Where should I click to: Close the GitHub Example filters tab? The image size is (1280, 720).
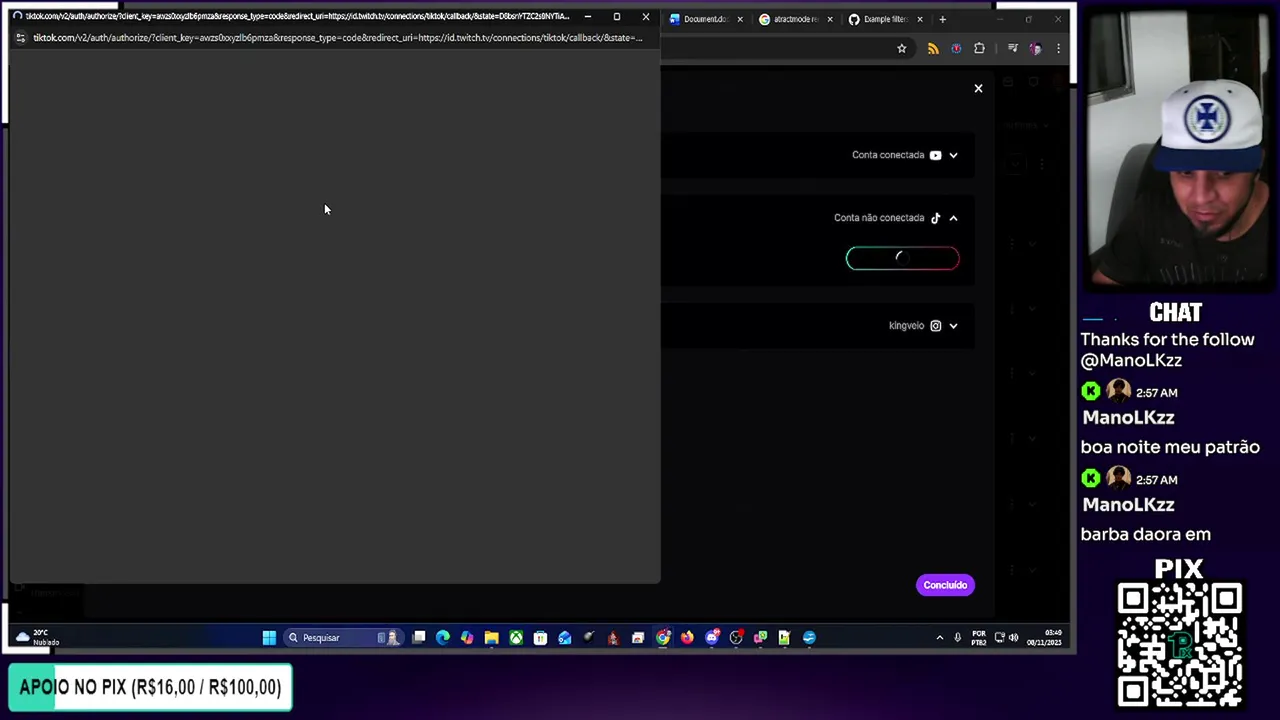[920, 19]
